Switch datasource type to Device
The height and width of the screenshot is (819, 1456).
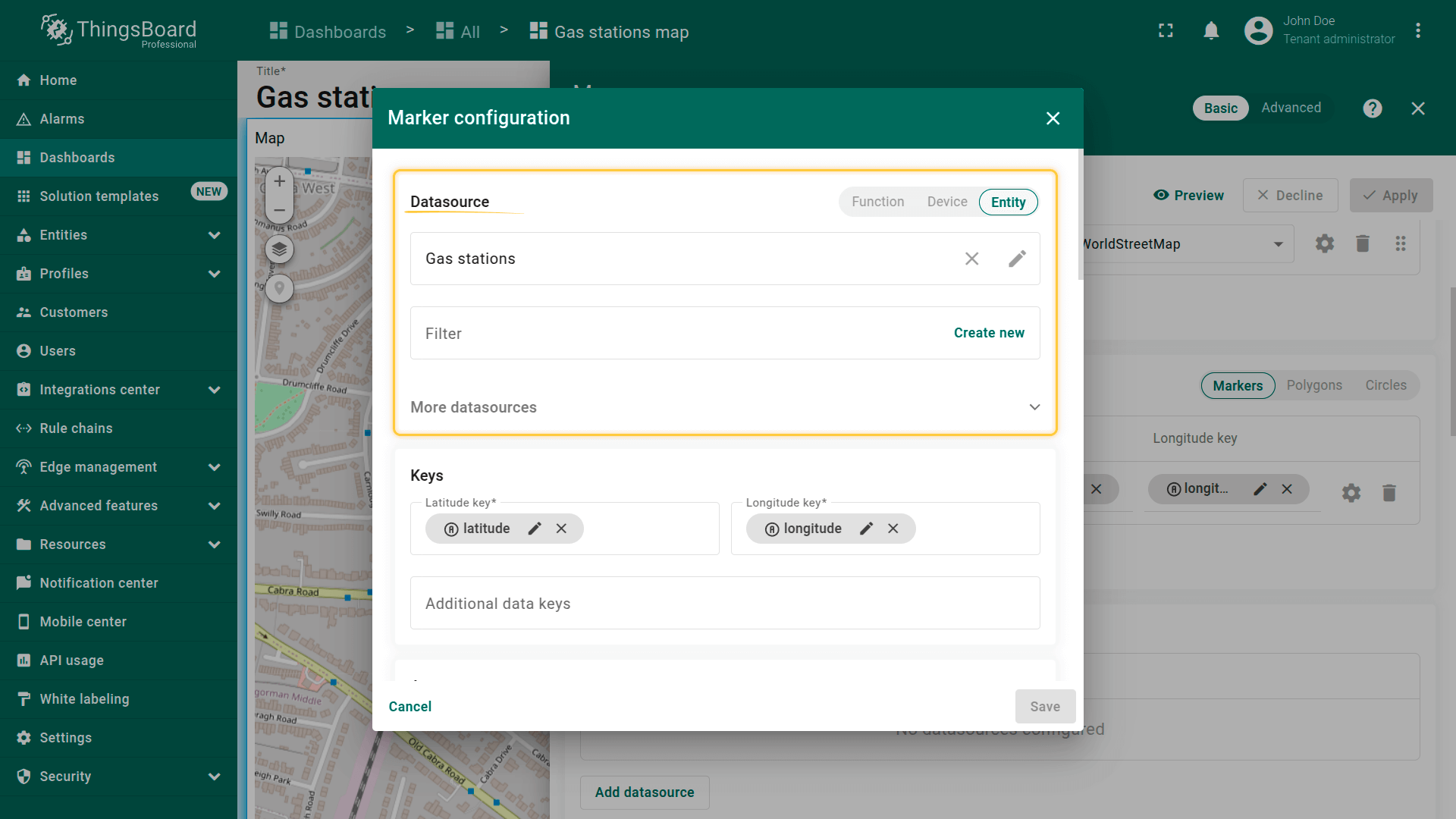coord(946,202)
